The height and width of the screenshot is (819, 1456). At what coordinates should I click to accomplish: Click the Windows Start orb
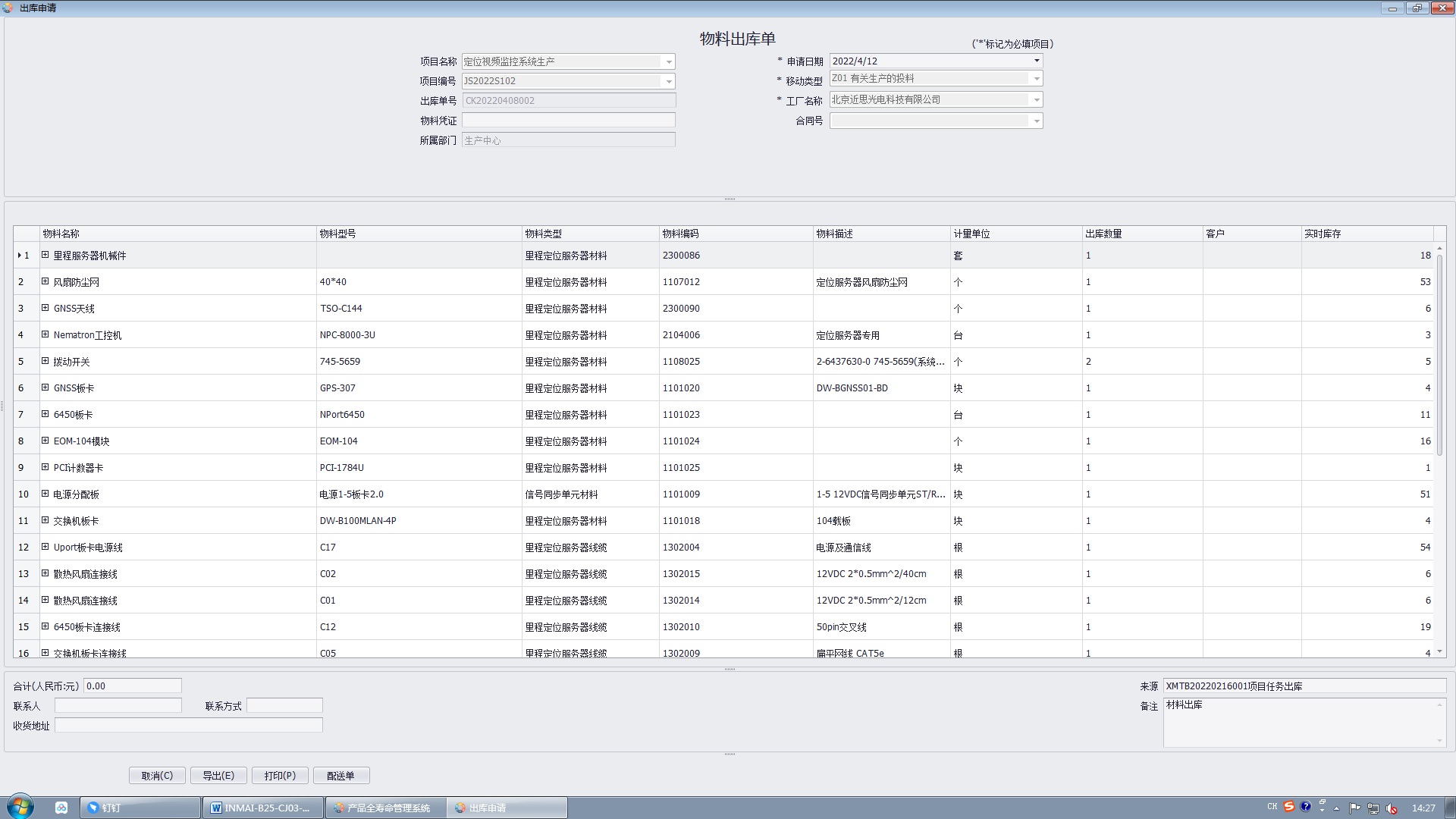click(20, 807)
